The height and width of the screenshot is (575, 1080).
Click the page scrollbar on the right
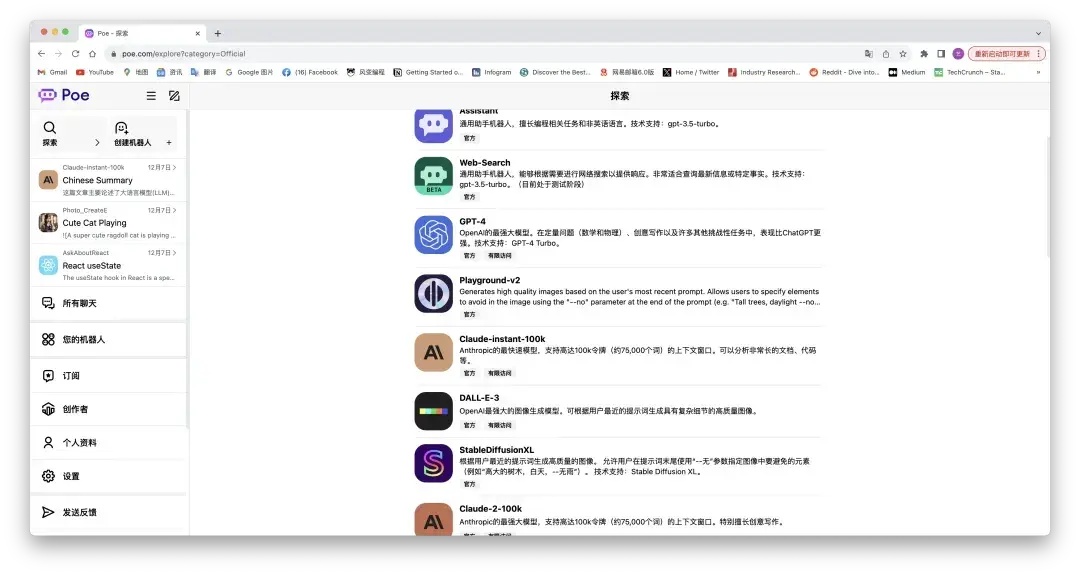click(1047, 196)
